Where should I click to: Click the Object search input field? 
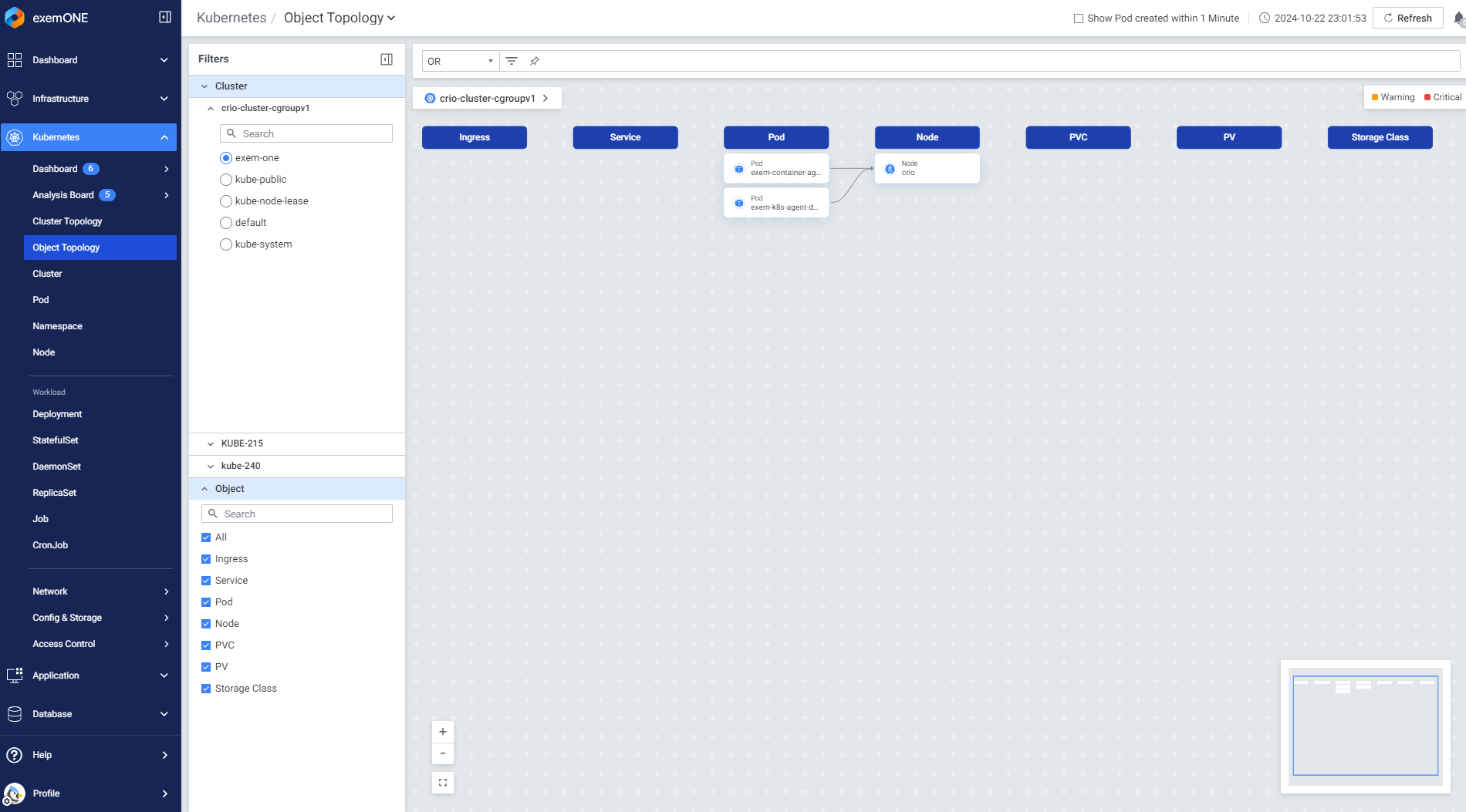click(305, 514)
